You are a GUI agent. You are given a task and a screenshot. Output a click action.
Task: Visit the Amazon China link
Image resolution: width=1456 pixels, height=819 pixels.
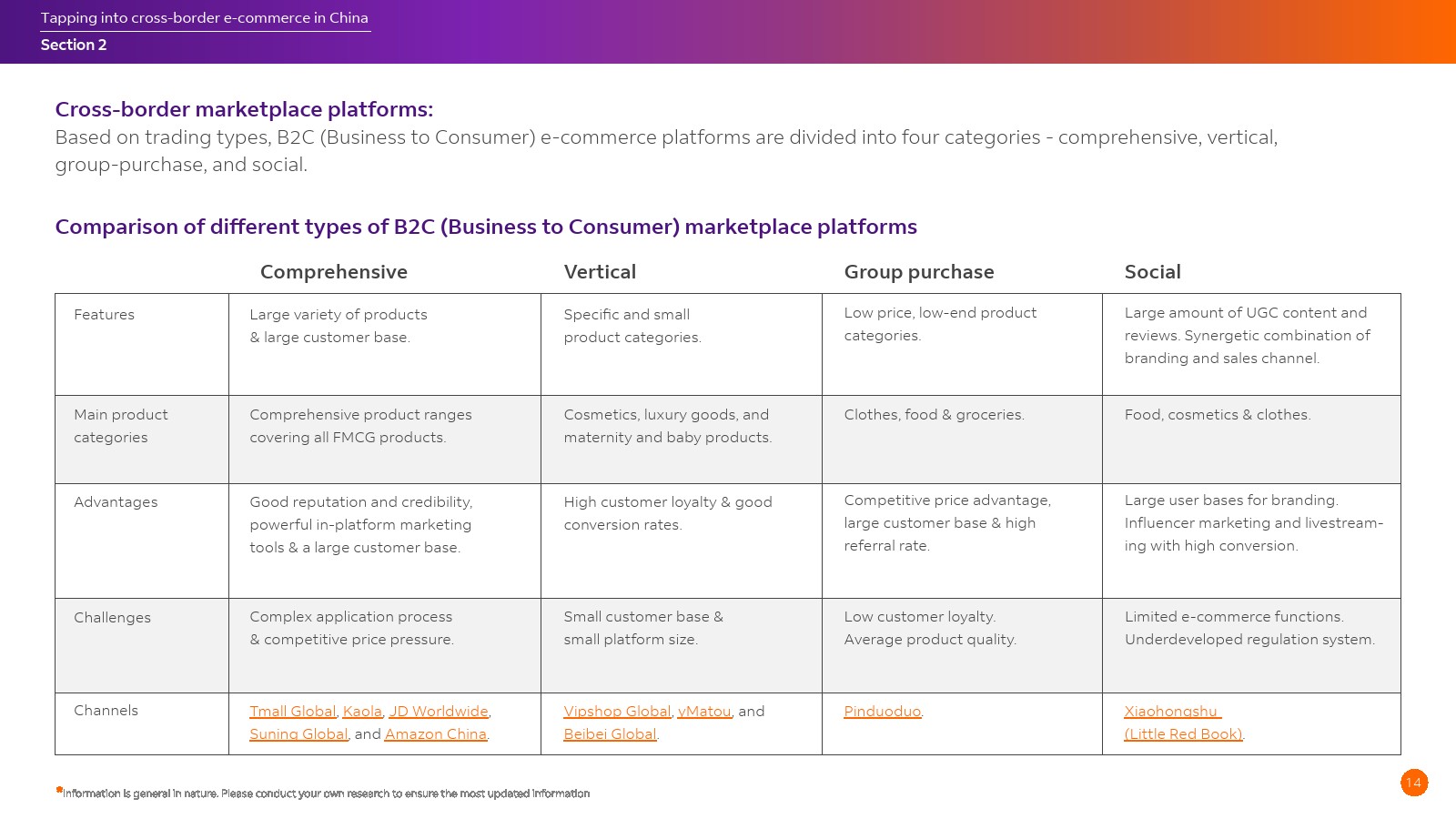[x=436, y=734]
